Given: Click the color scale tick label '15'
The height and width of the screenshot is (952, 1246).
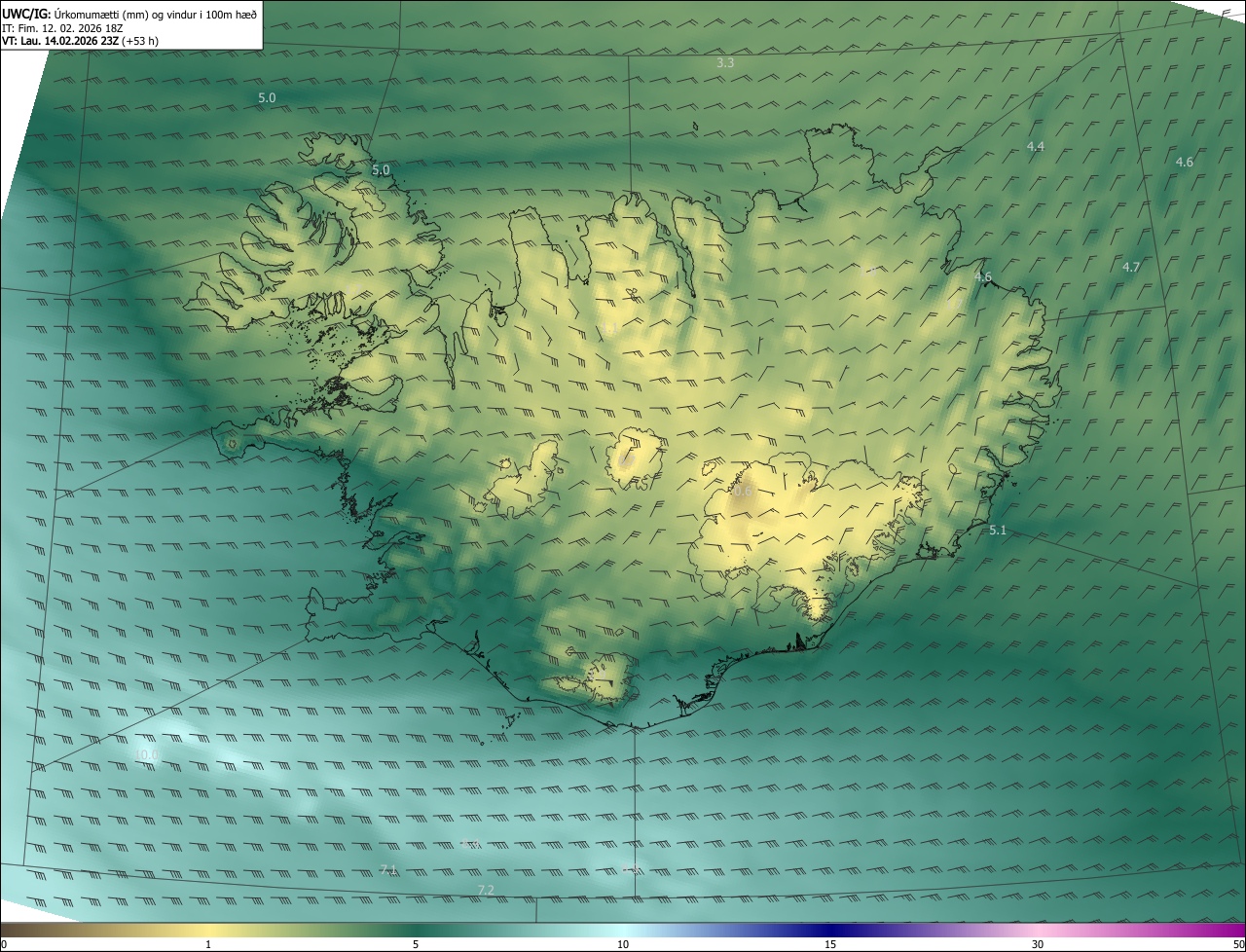Looking at the screenshot, I should pyautogui.click(x=830, y=944).
